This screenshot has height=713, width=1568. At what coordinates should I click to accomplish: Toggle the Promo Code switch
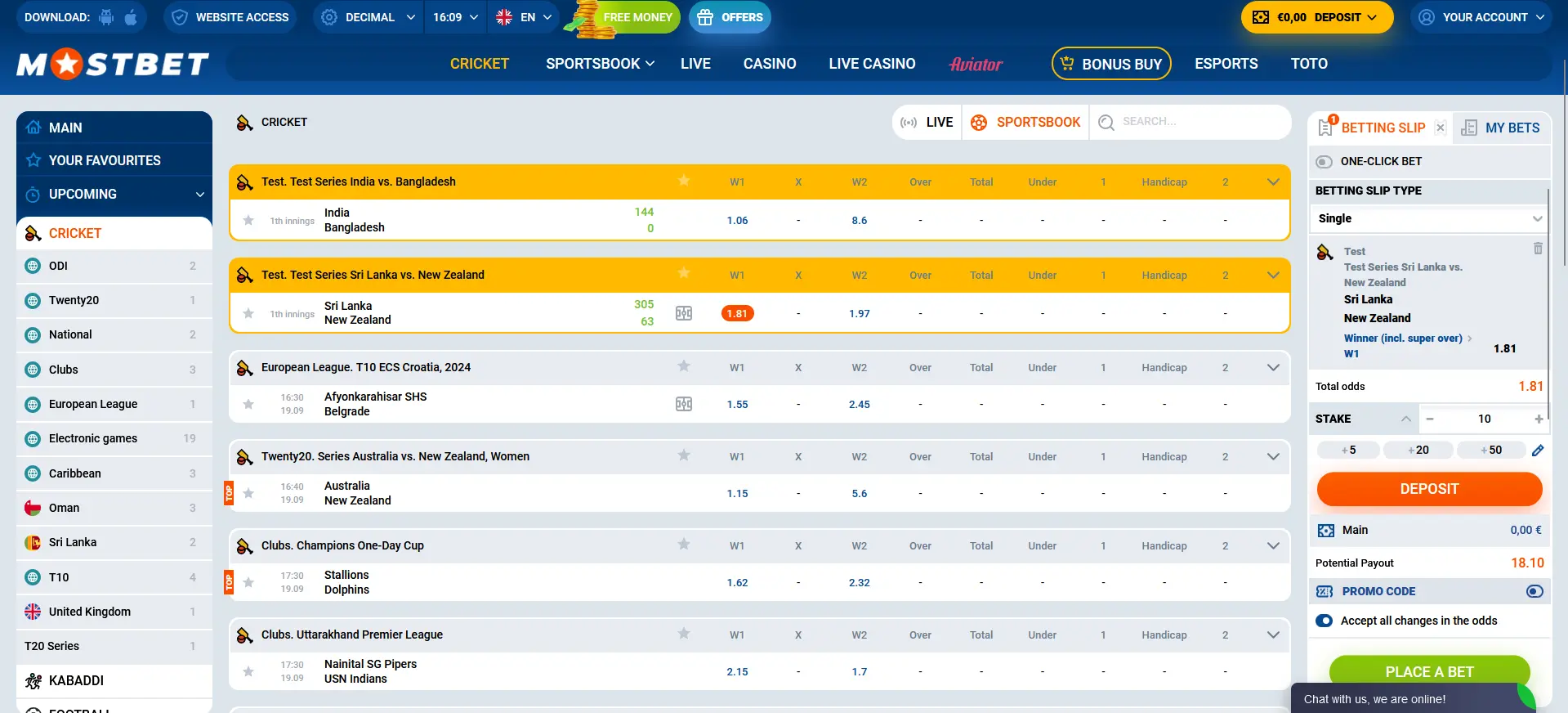coord(1534,591)
